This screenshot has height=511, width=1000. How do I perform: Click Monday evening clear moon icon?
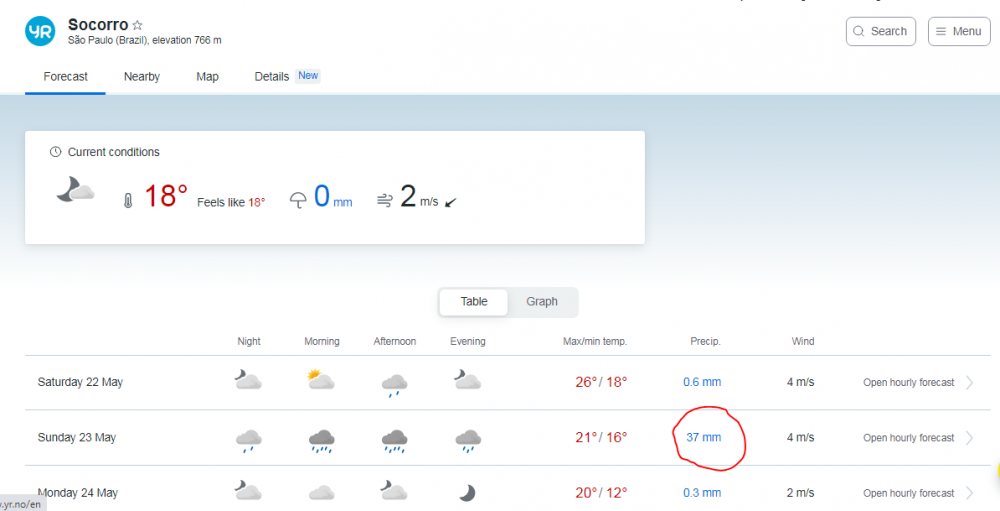(467, 492)
